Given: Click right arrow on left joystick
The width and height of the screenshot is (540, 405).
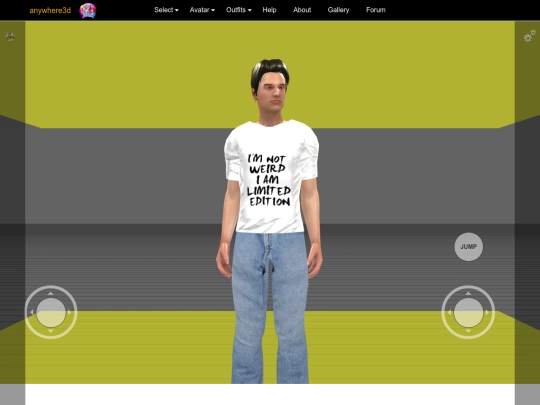Looking at the screenshot, I should [70, 312].
